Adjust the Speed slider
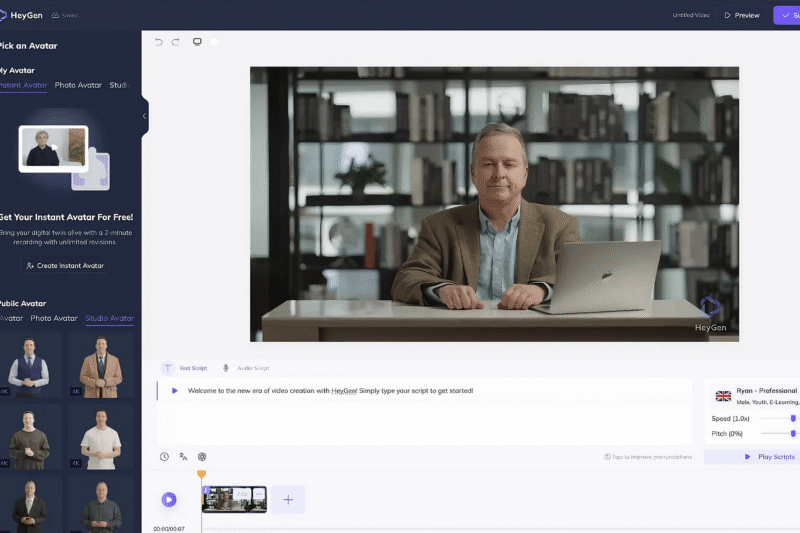Image resolution: width=800 pixels, height=533 pixels. [793, 418]
